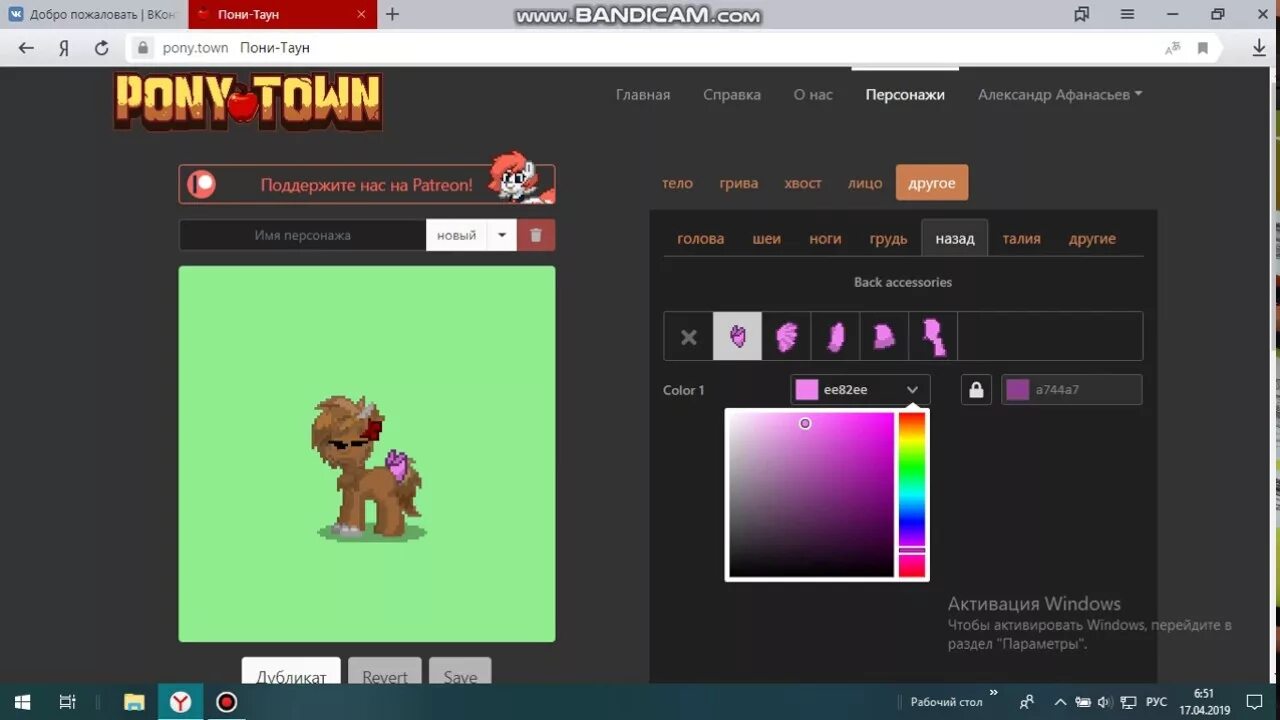Open Александр Афанасьев account dropdown
1280x720 pixels.
click(x=1060, y=94)
